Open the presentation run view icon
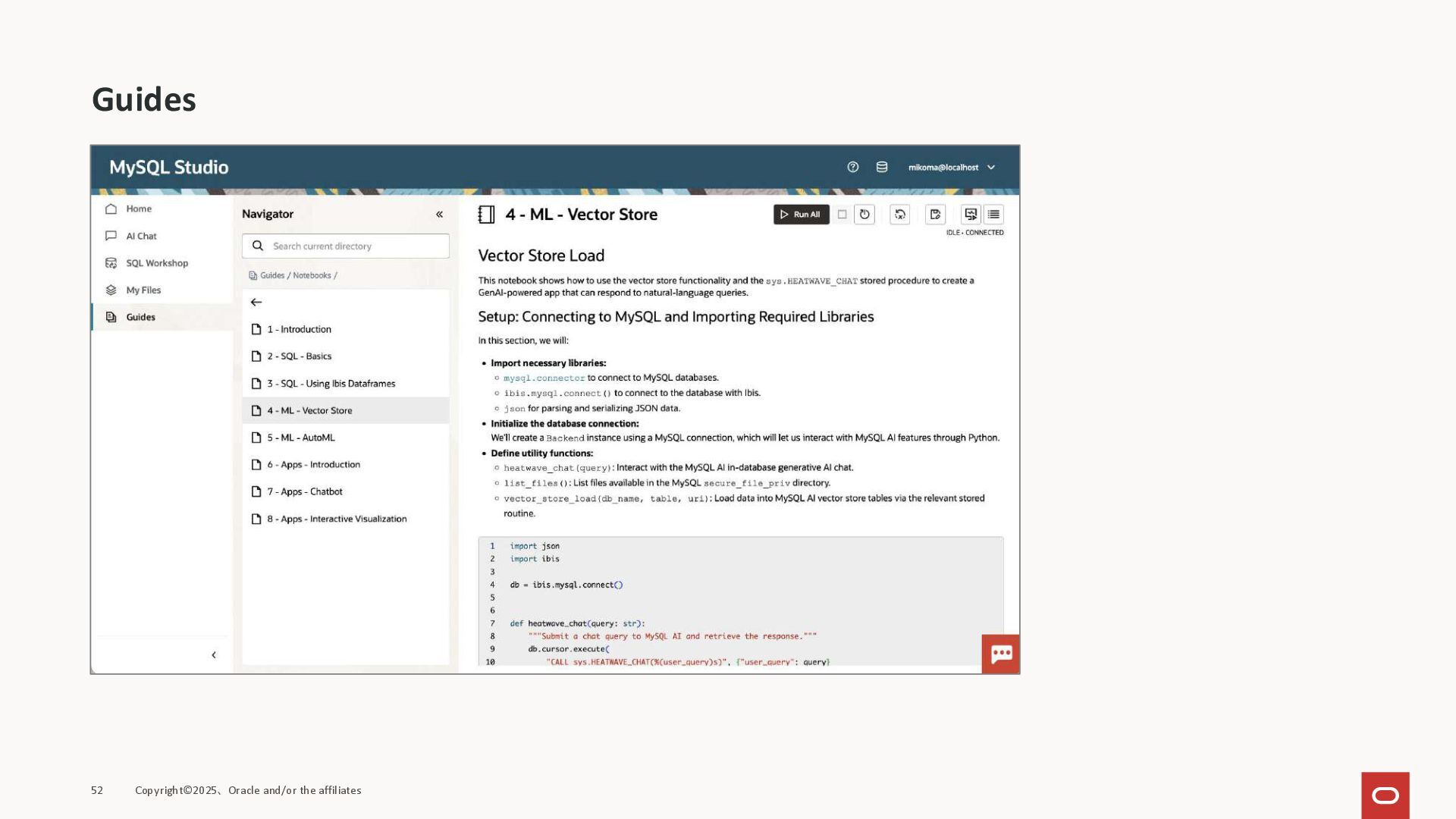This screenshot has height=819, width=1456. coord(971,215)
